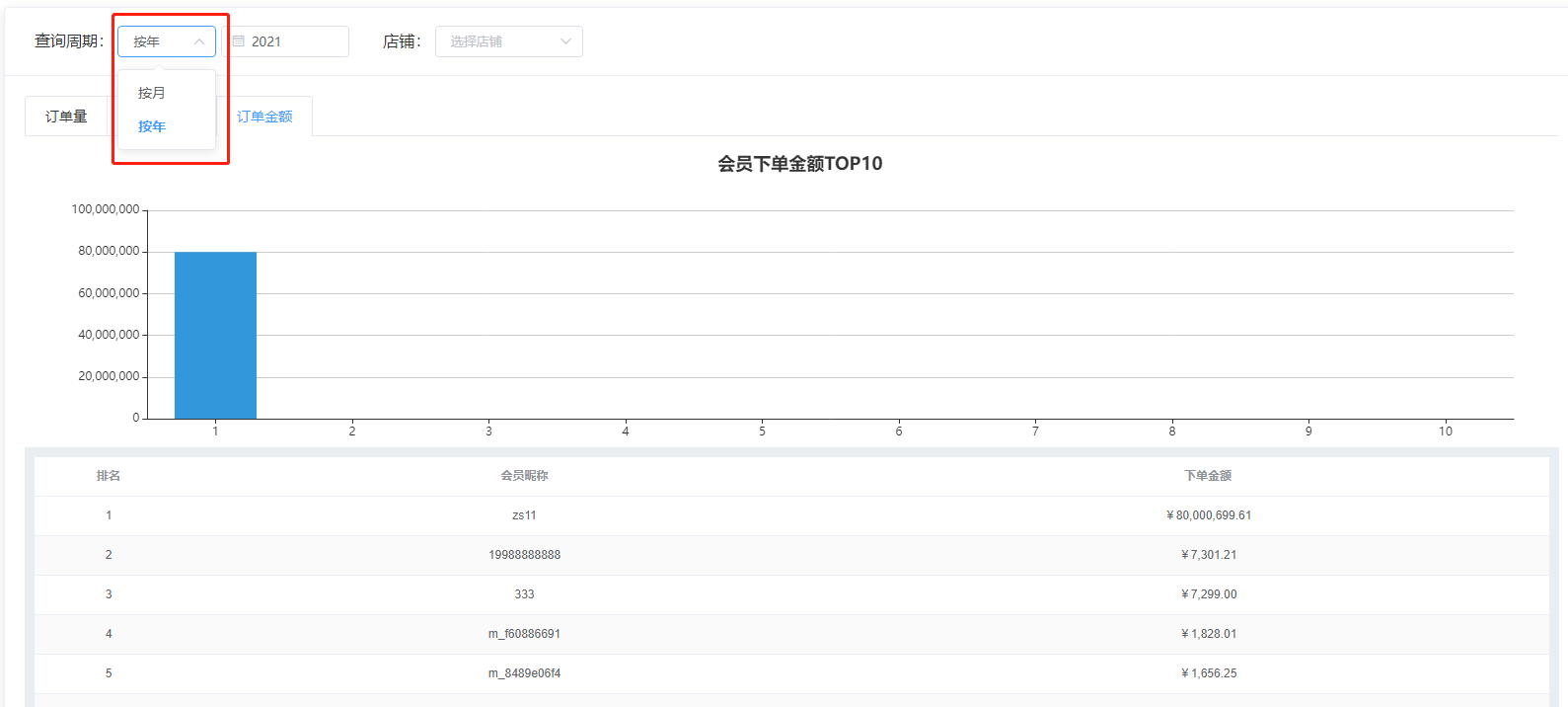Screen dimensions: 1568x707
Task: Click member nickname m_8489e06f4
Action: tap(524, 673)
